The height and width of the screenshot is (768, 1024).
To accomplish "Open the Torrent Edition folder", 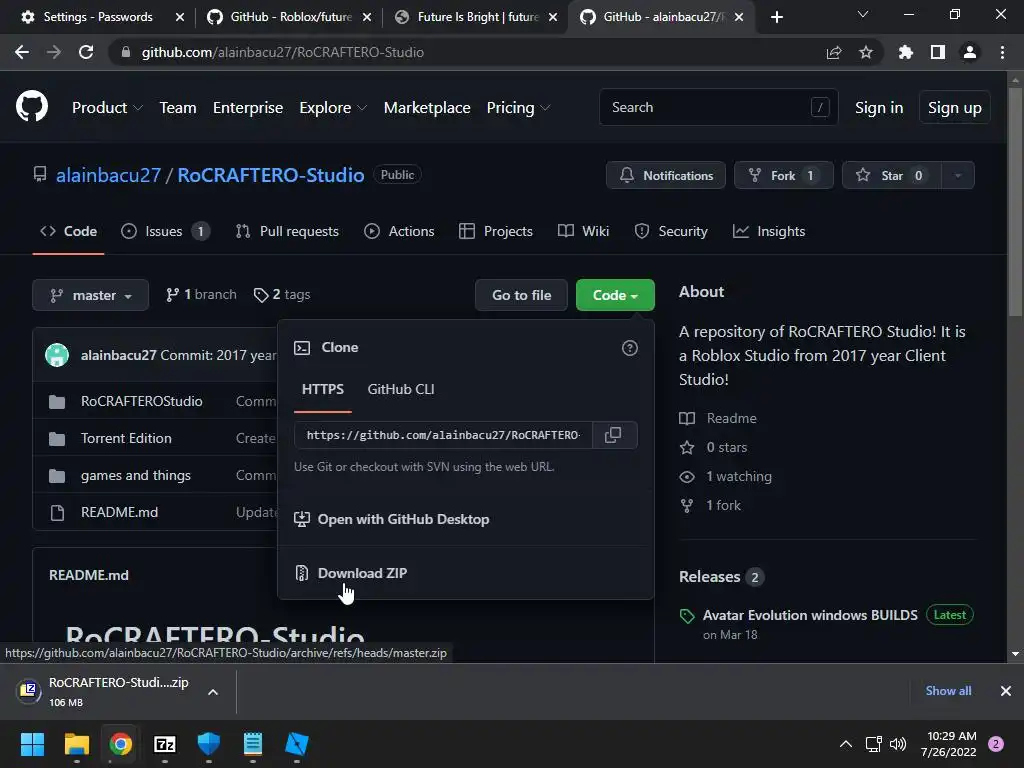I will 126,438.
